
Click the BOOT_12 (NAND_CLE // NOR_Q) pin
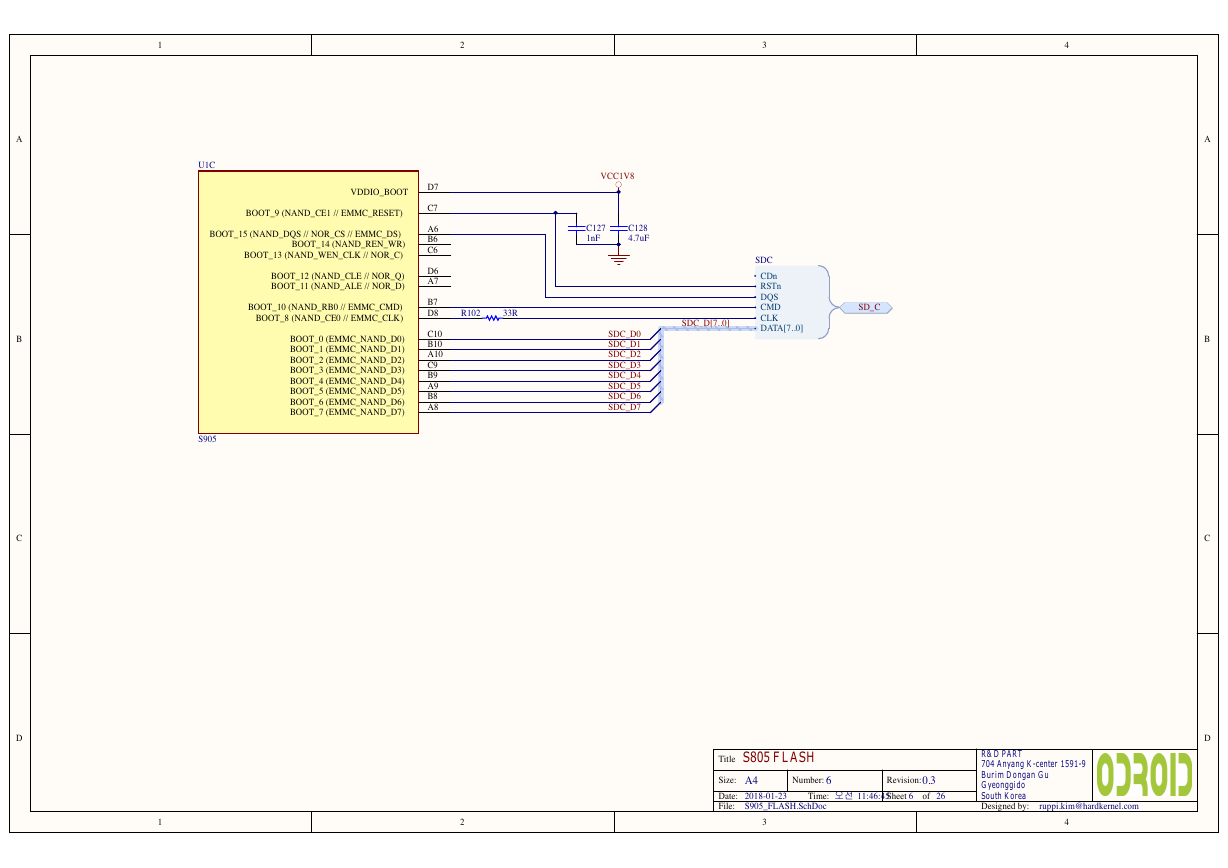pos(338,276)
